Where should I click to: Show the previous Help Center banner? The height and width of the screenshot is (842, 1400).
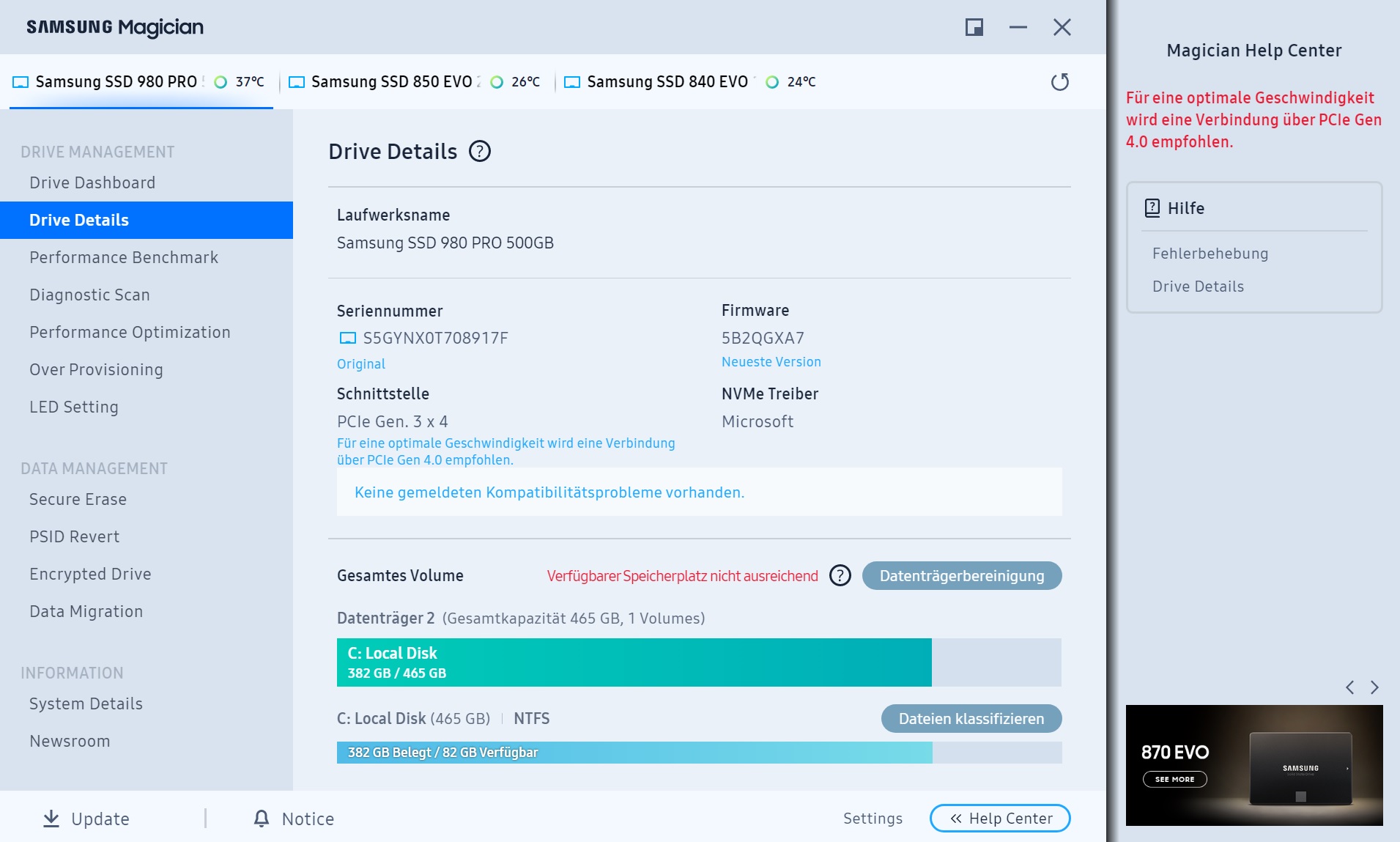1349,687
